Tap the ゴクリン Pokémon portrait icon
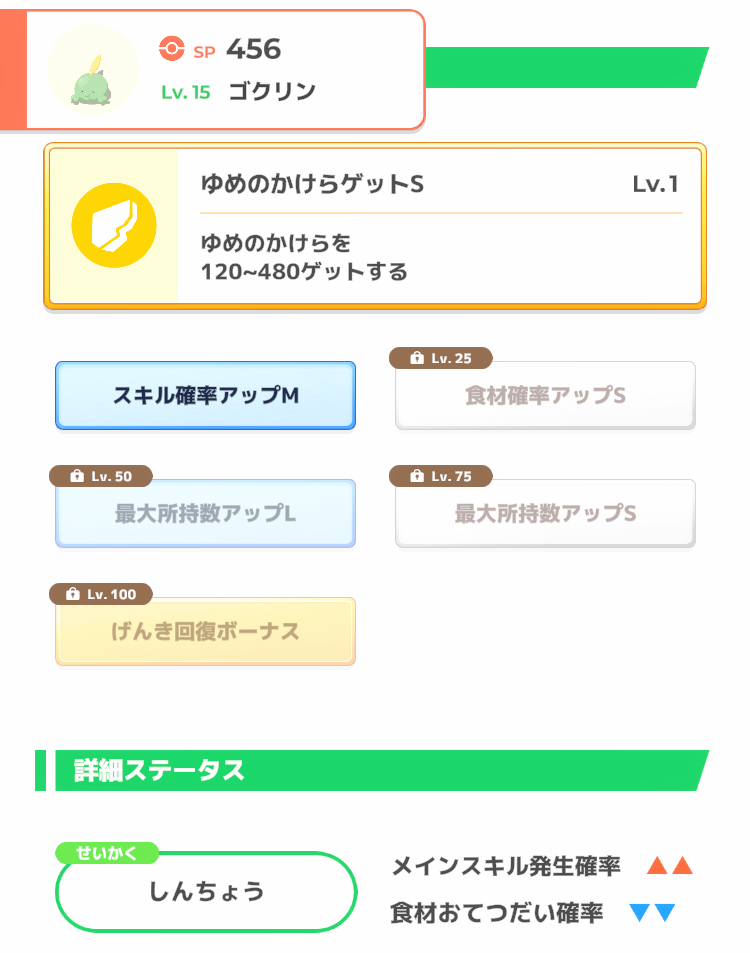Screen dimensions: 750x953 [x=92, y=69]
